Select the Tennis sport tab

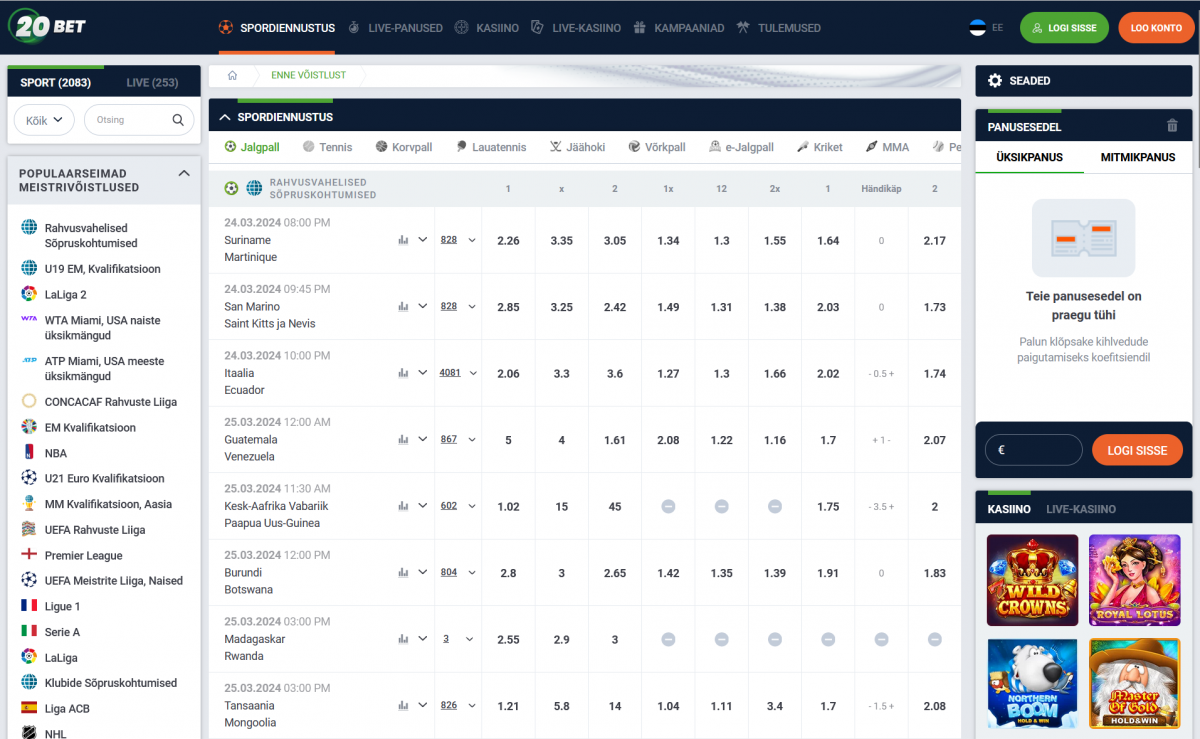coord(327,147)
